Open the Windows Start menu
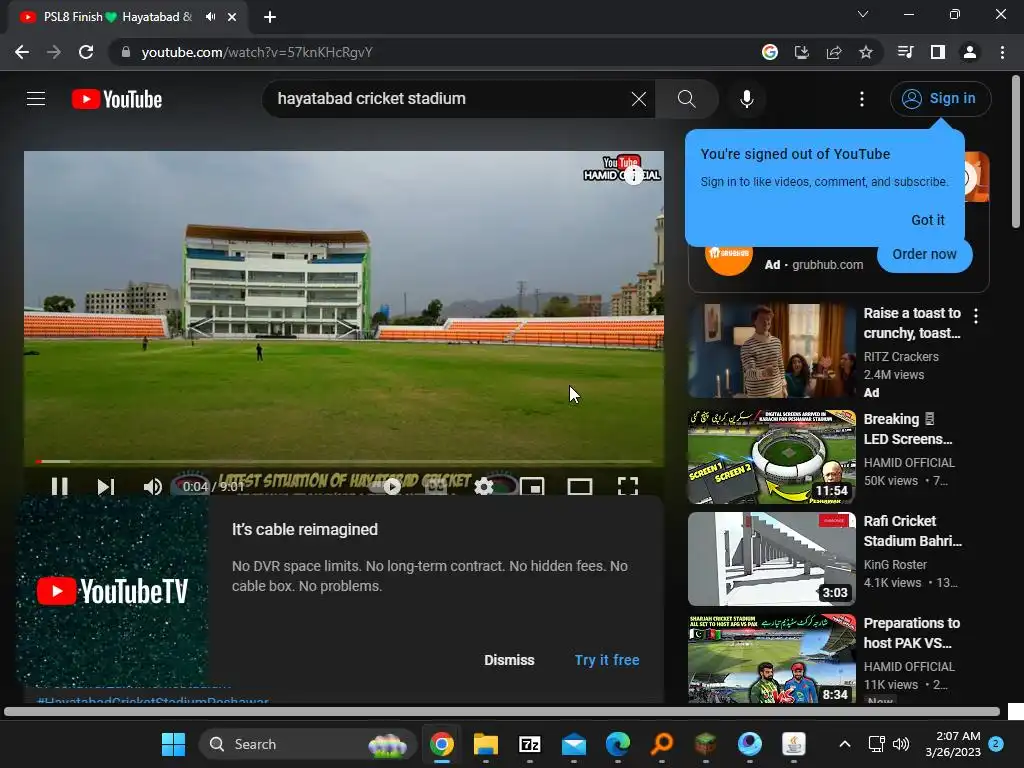This screenshot has width=1024, height=768. [174, 744]
